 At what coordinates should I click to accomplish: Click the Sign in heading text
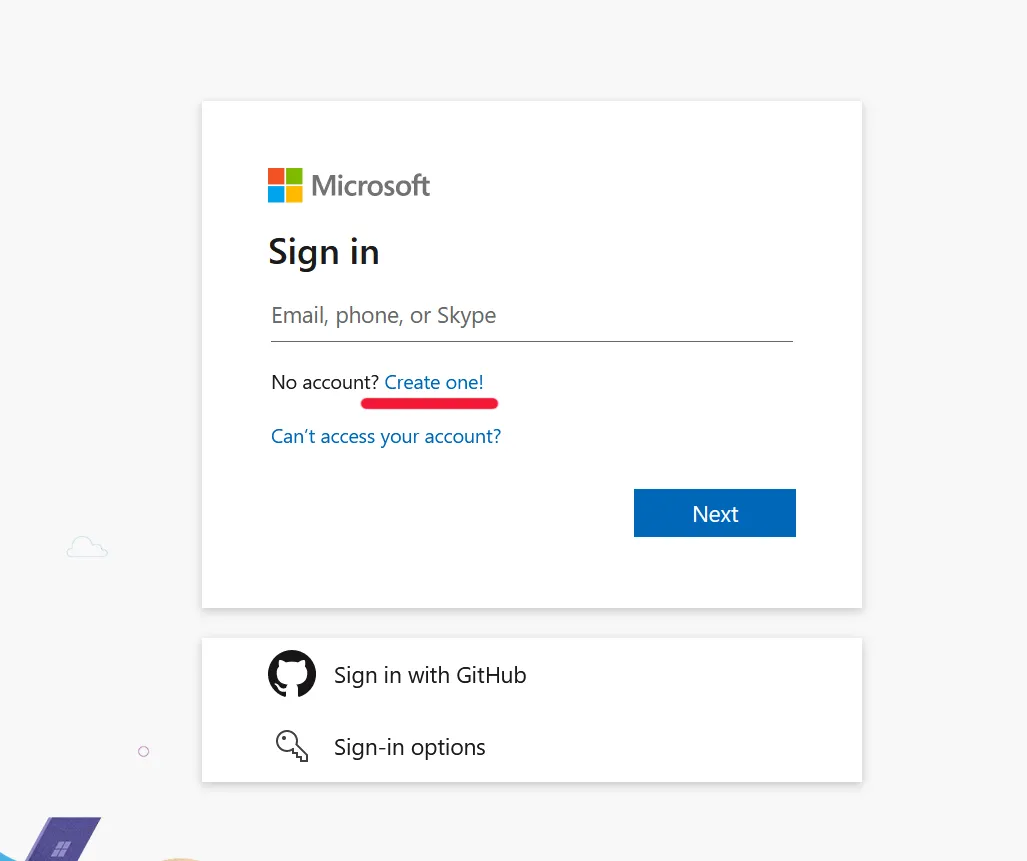click(323, 252)
